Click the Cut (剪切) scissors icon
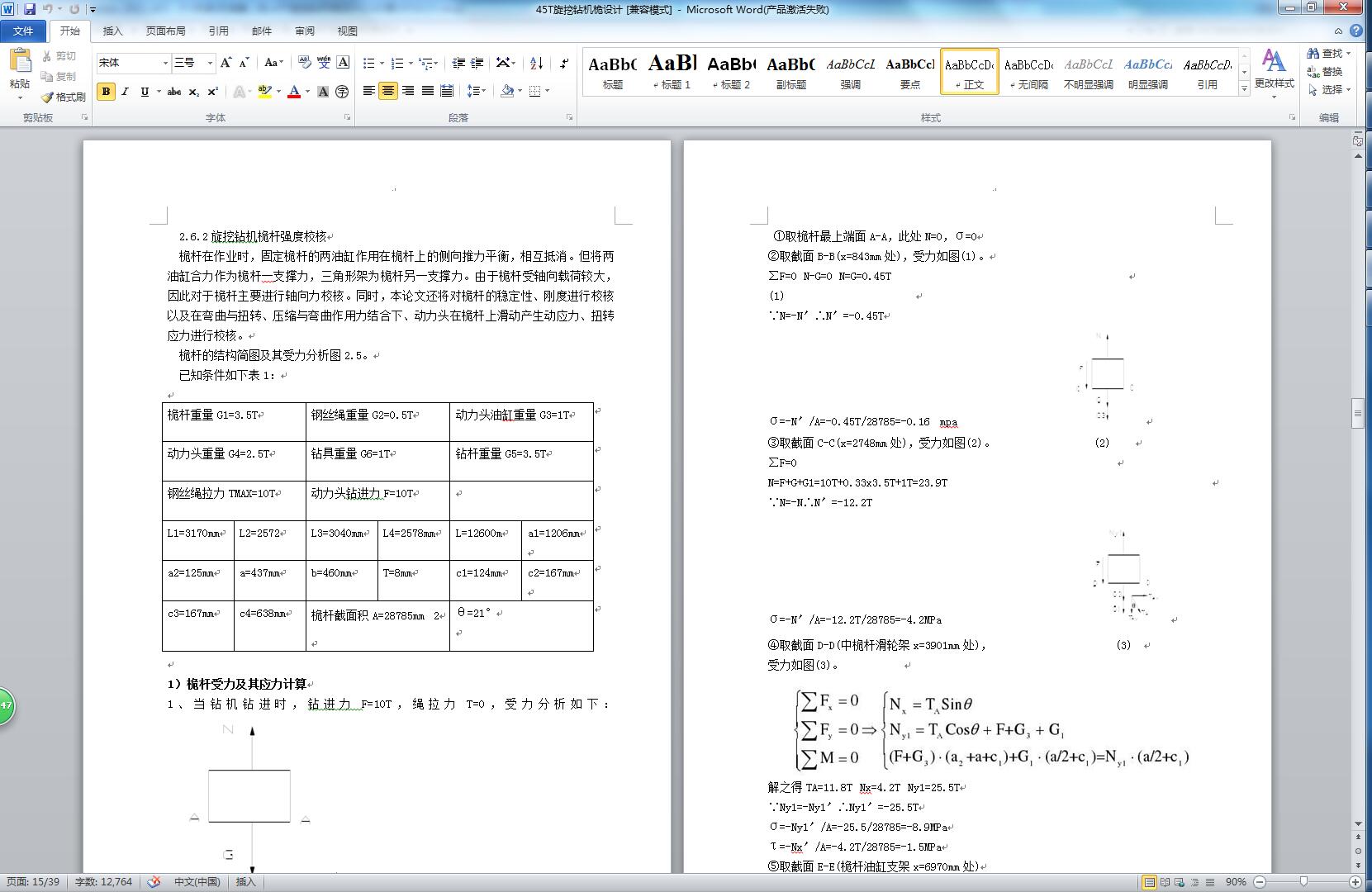1372x892 pixels. 47,56
